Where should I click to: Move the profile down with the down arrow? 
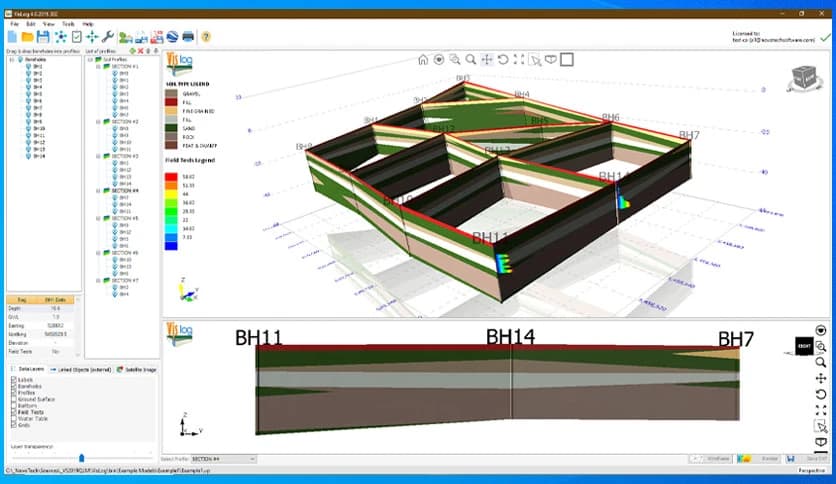[x=156, y=51]
